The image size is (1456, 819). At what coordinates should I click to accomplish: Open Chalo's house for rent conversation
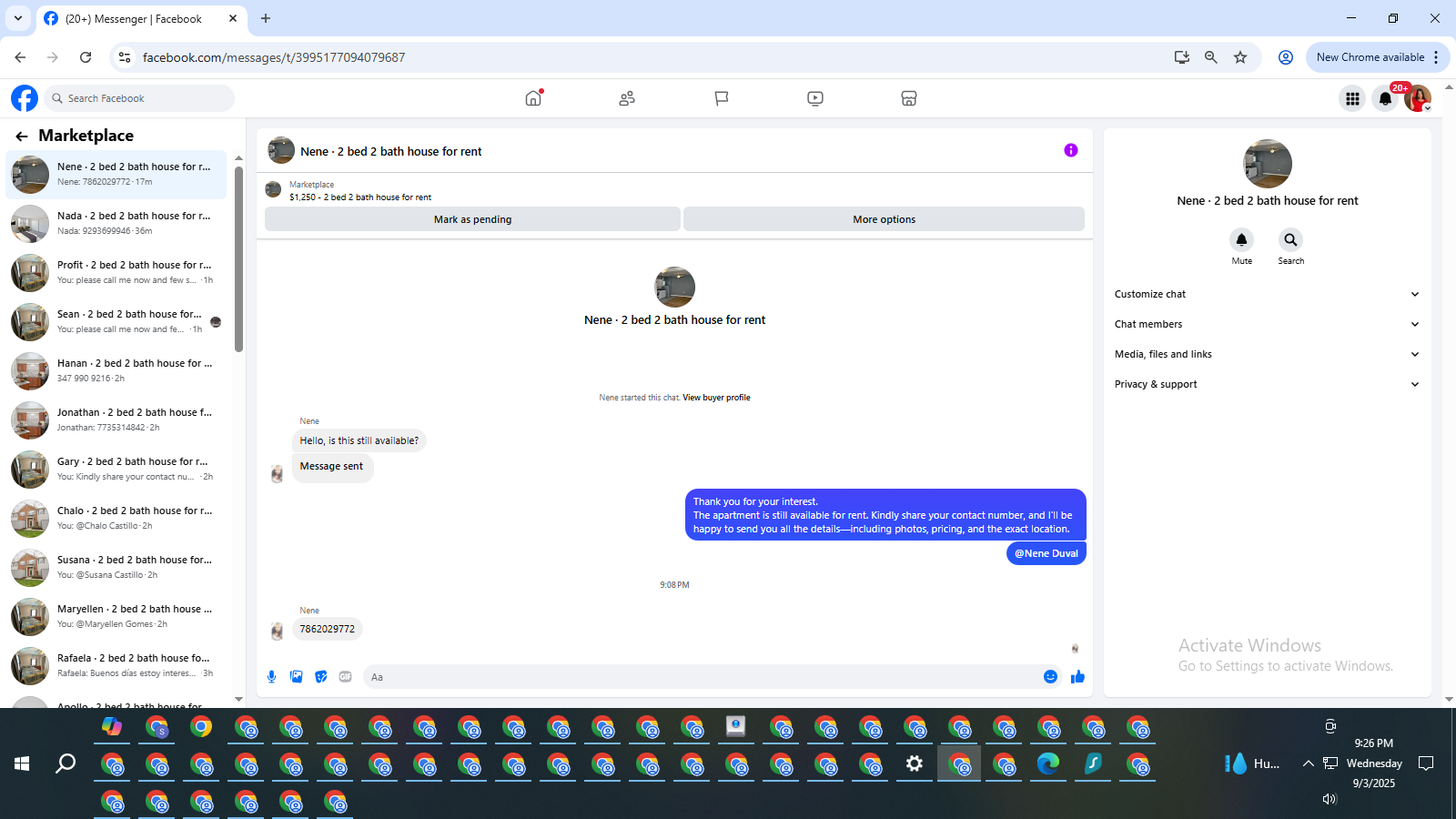pyautogui.click(x=116, y=518)
